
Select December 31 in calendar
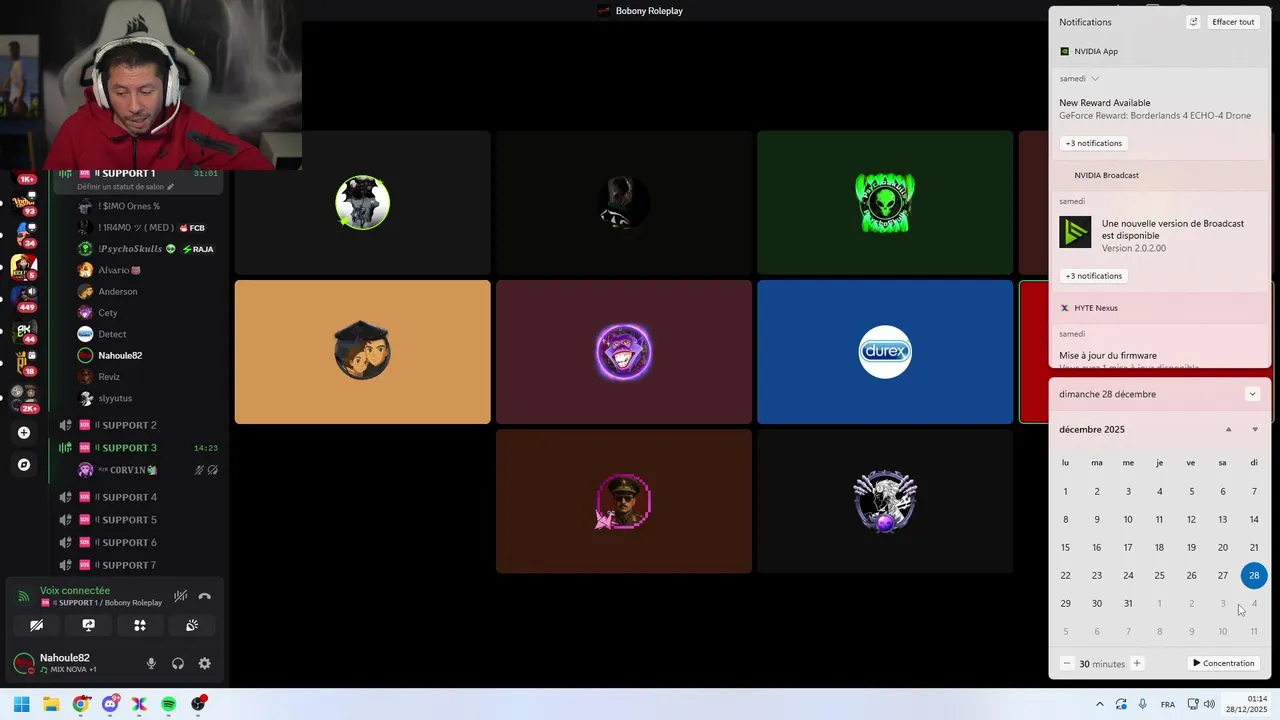[1128, 603]
